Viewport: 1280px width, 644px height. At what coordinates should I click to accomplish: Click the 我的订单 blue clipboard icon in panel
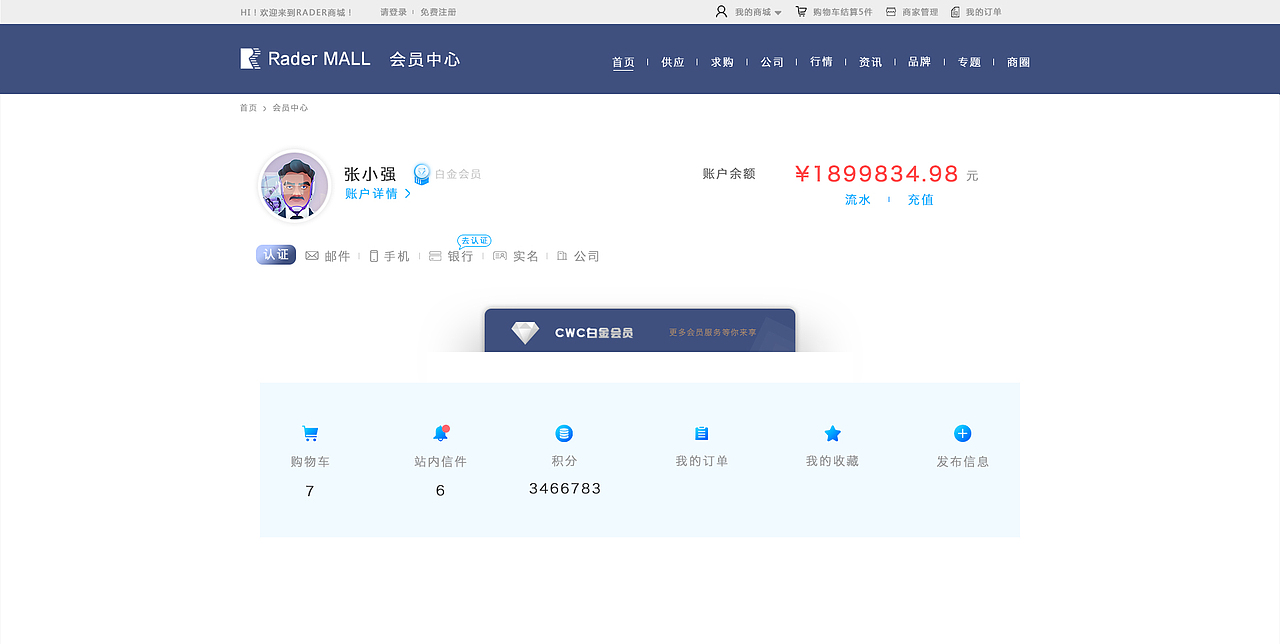click(x=702, y=433)
